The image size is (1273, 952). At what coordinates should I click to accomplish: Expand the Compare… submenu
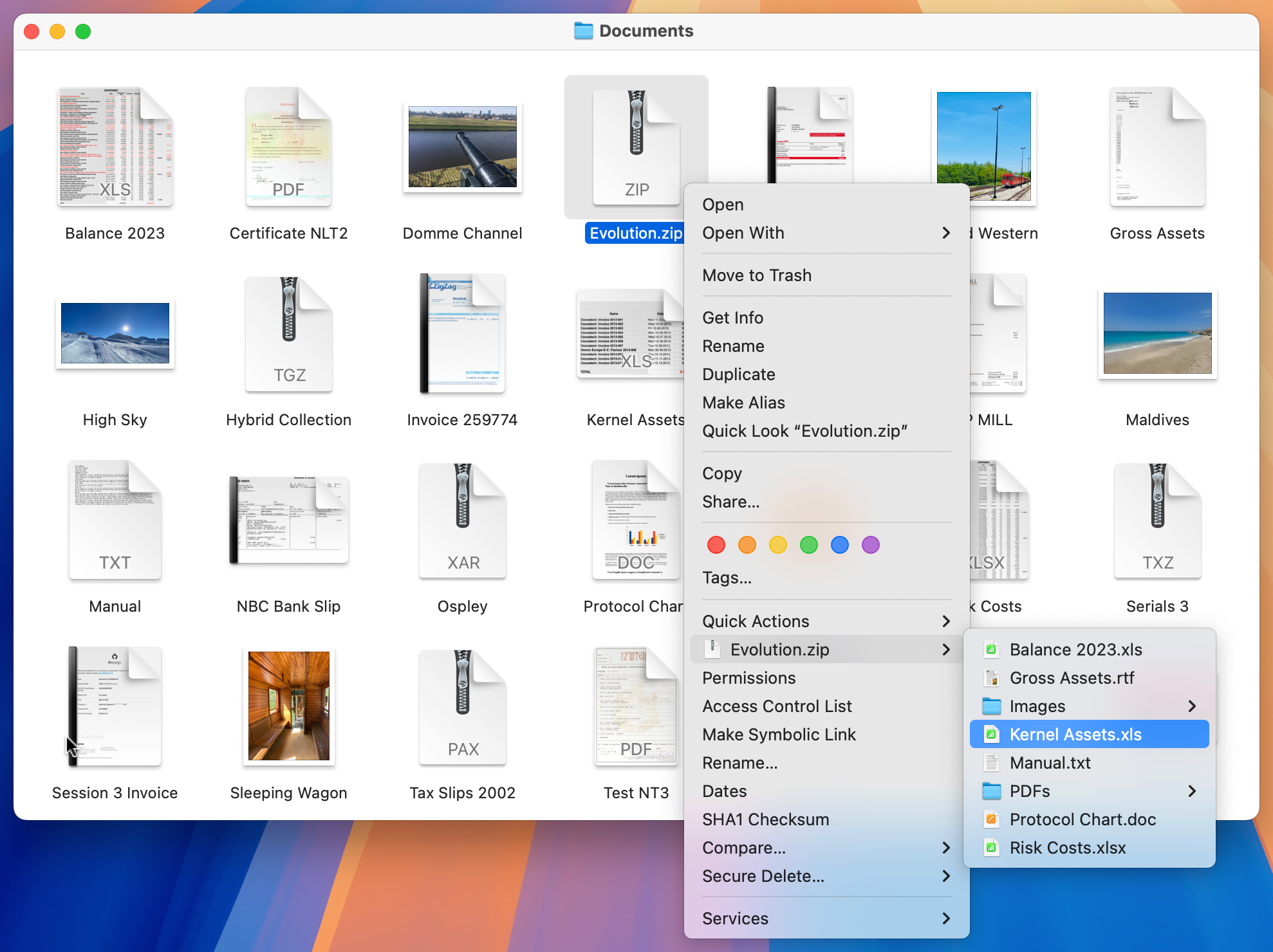[x=827, y=848]
